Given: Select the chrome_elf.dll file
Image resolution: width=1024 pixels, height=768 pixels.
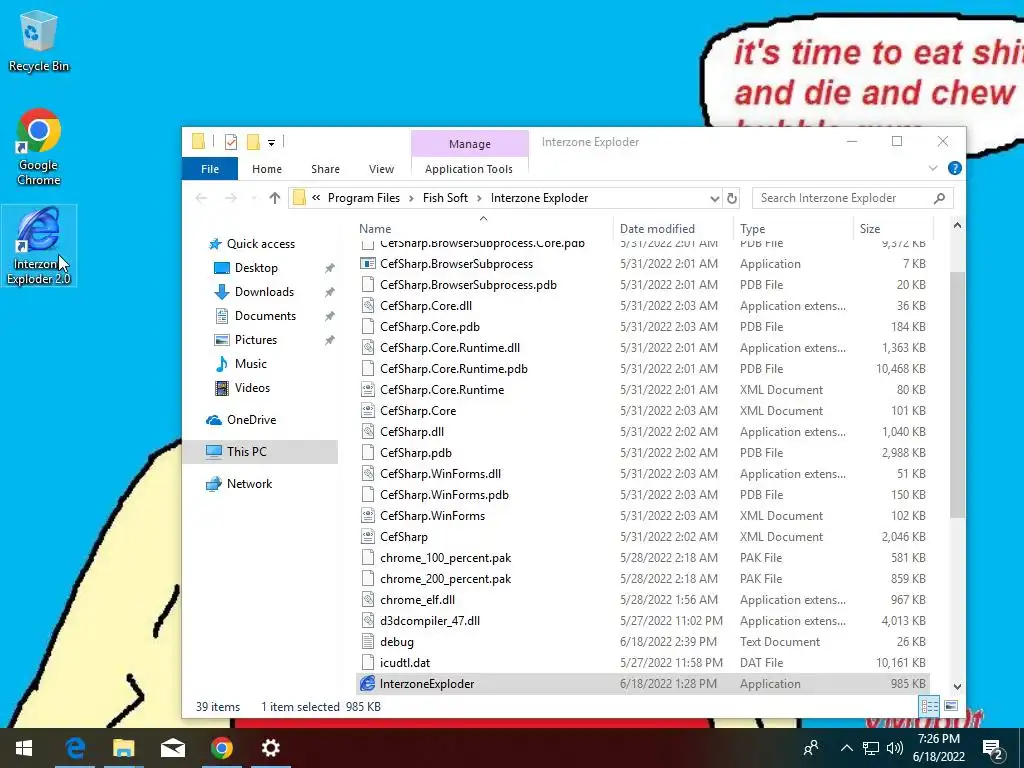Looking at the screenshot, I should (643, 600).
